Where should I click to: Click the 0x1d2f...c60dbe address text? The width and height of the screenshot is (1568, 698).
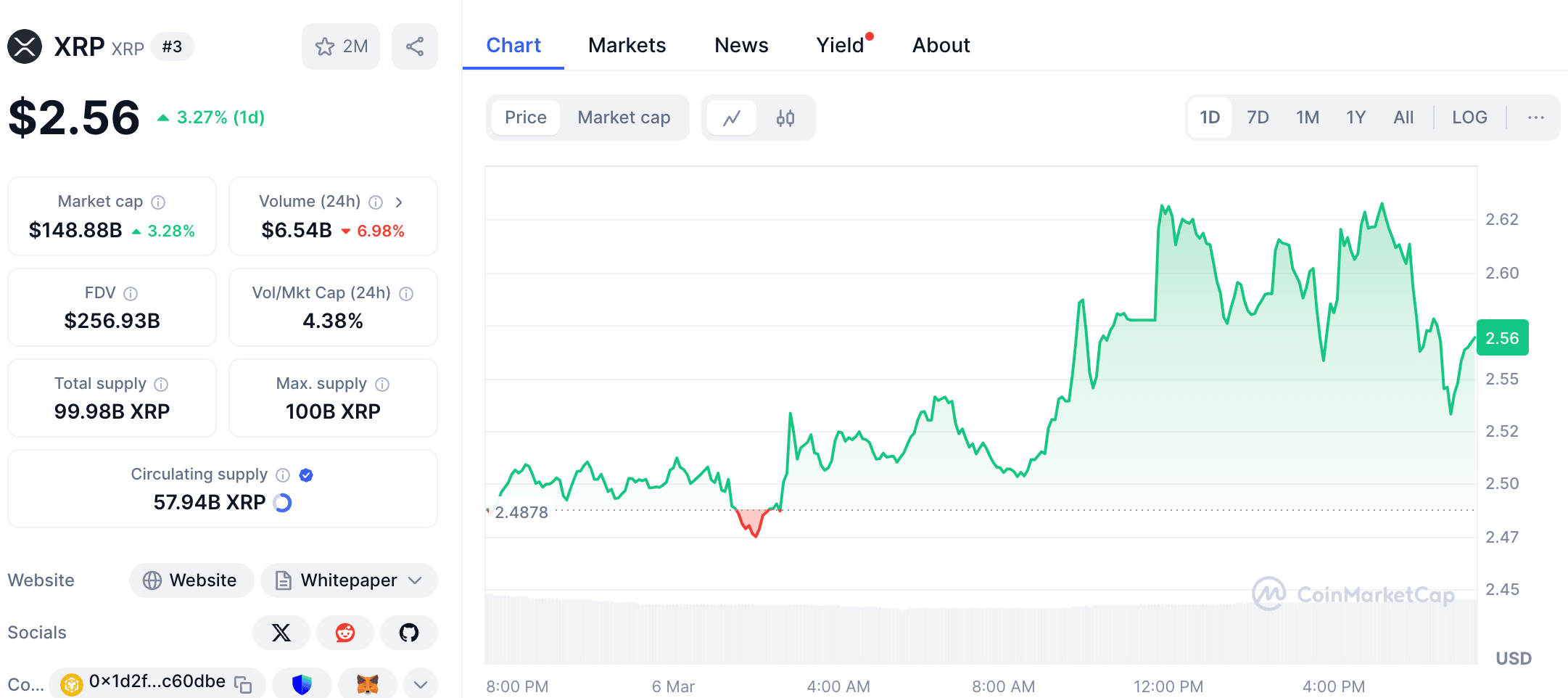coord(157,682)
